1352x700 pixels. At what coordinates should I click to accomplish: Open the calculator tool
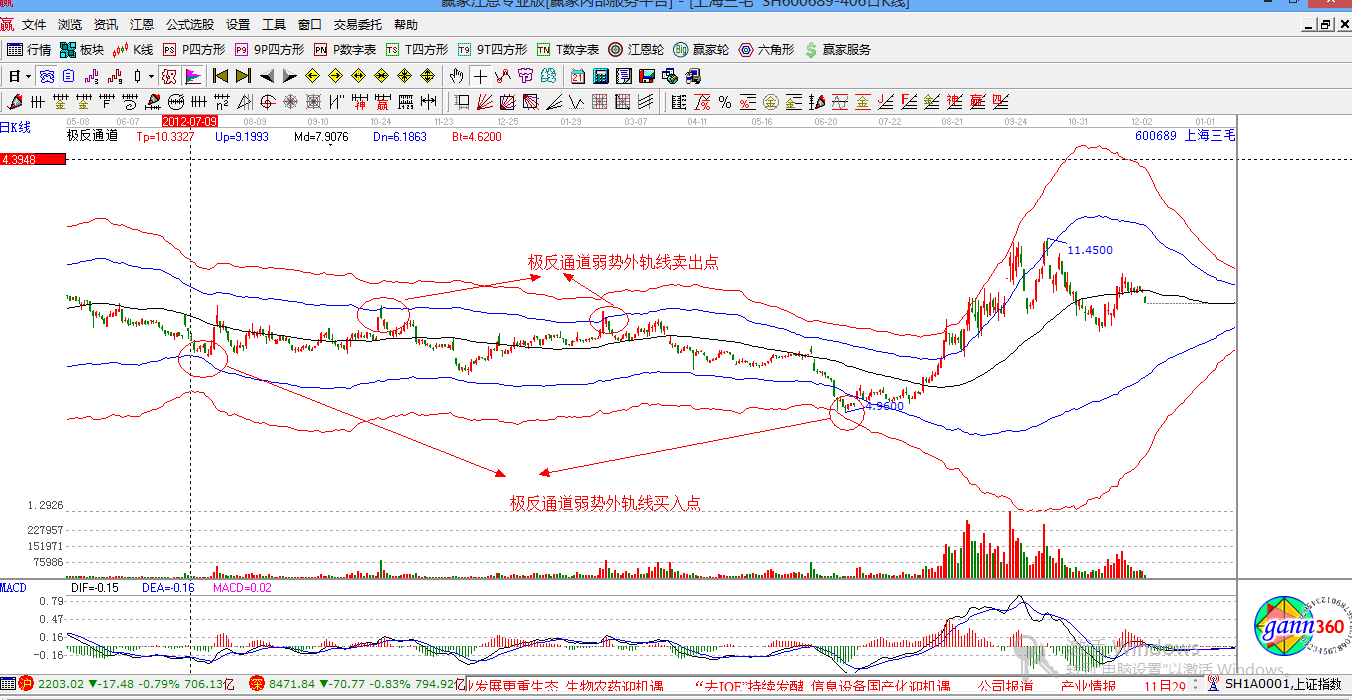click(601, 76)
